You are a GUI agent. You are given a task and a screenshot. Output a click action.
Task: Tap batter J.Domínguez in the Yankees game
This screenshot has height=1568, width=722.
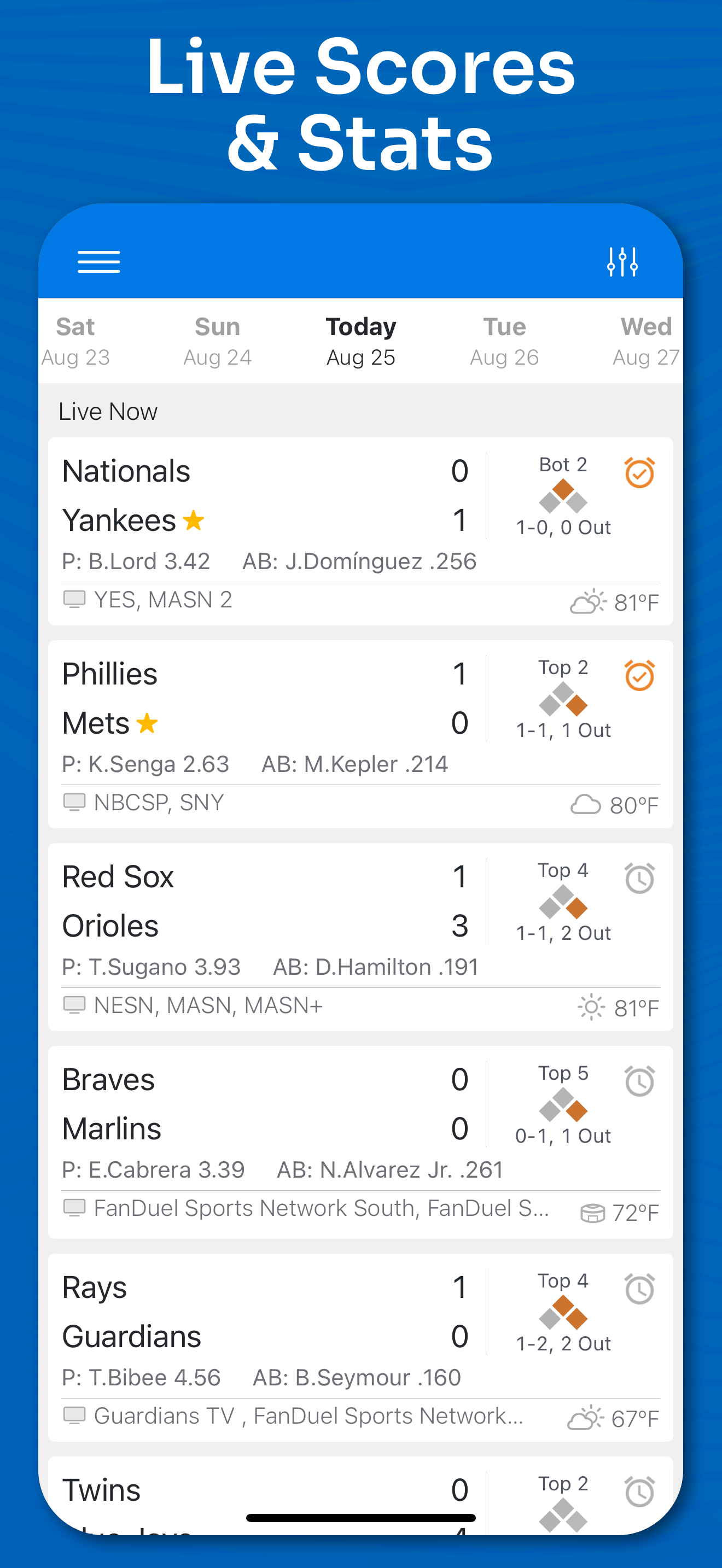coord(361,560)
